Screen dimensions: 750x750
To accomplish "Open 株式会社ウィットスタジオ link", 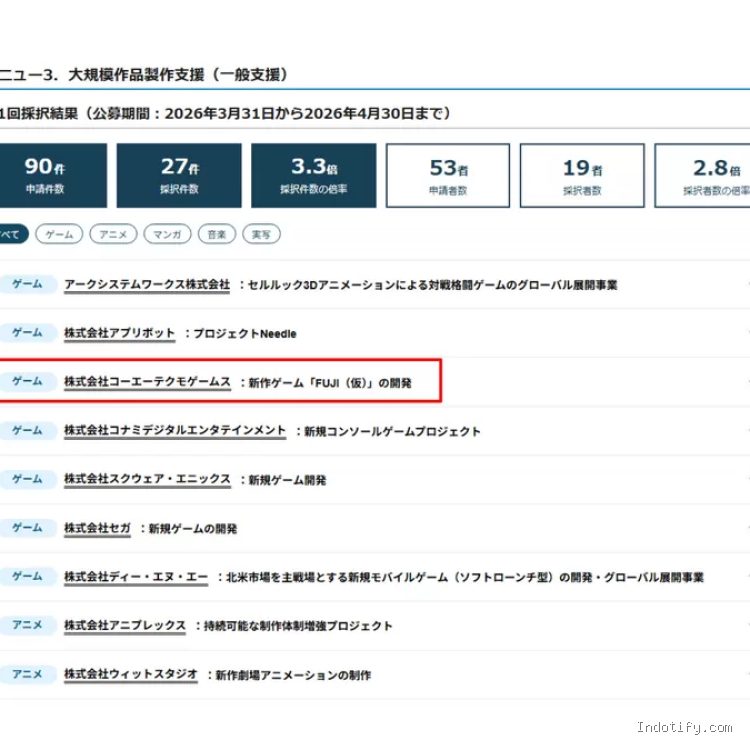I will pyautogui.click(x=131, y=675).
